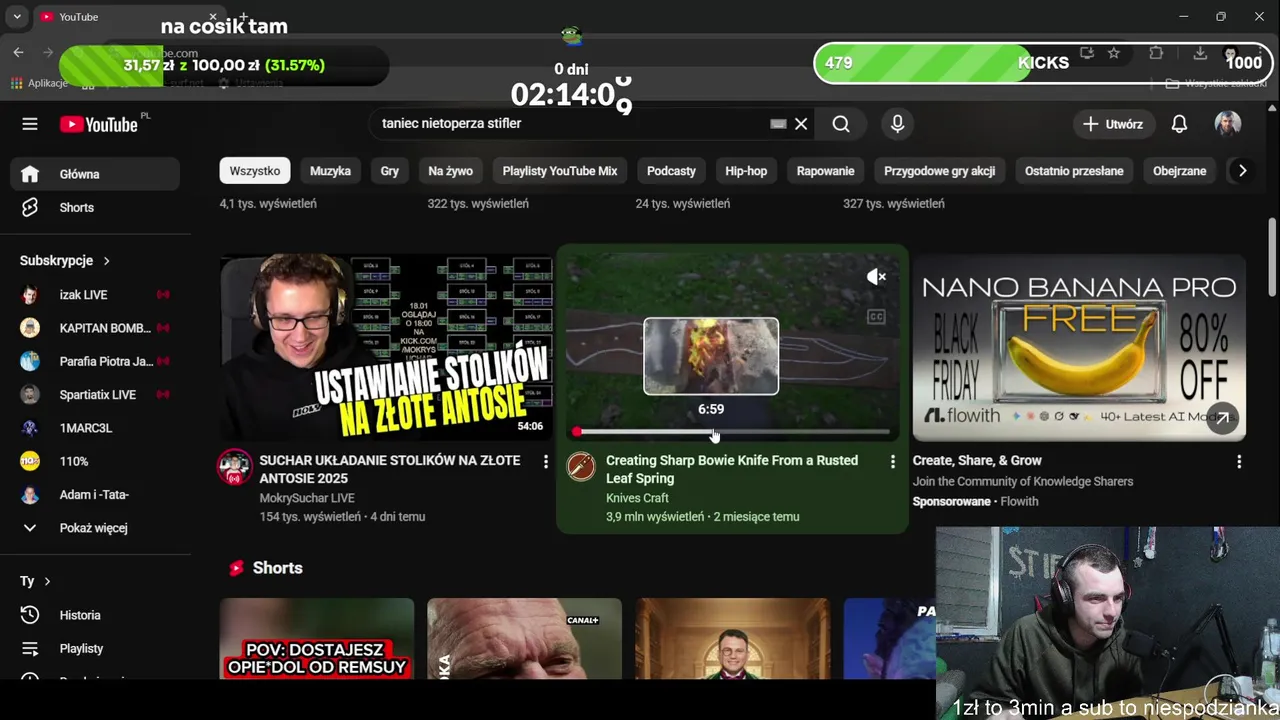
Task: Open POV Dostajesz Opie*dol short thumbnail
Action: pos(317,639)
